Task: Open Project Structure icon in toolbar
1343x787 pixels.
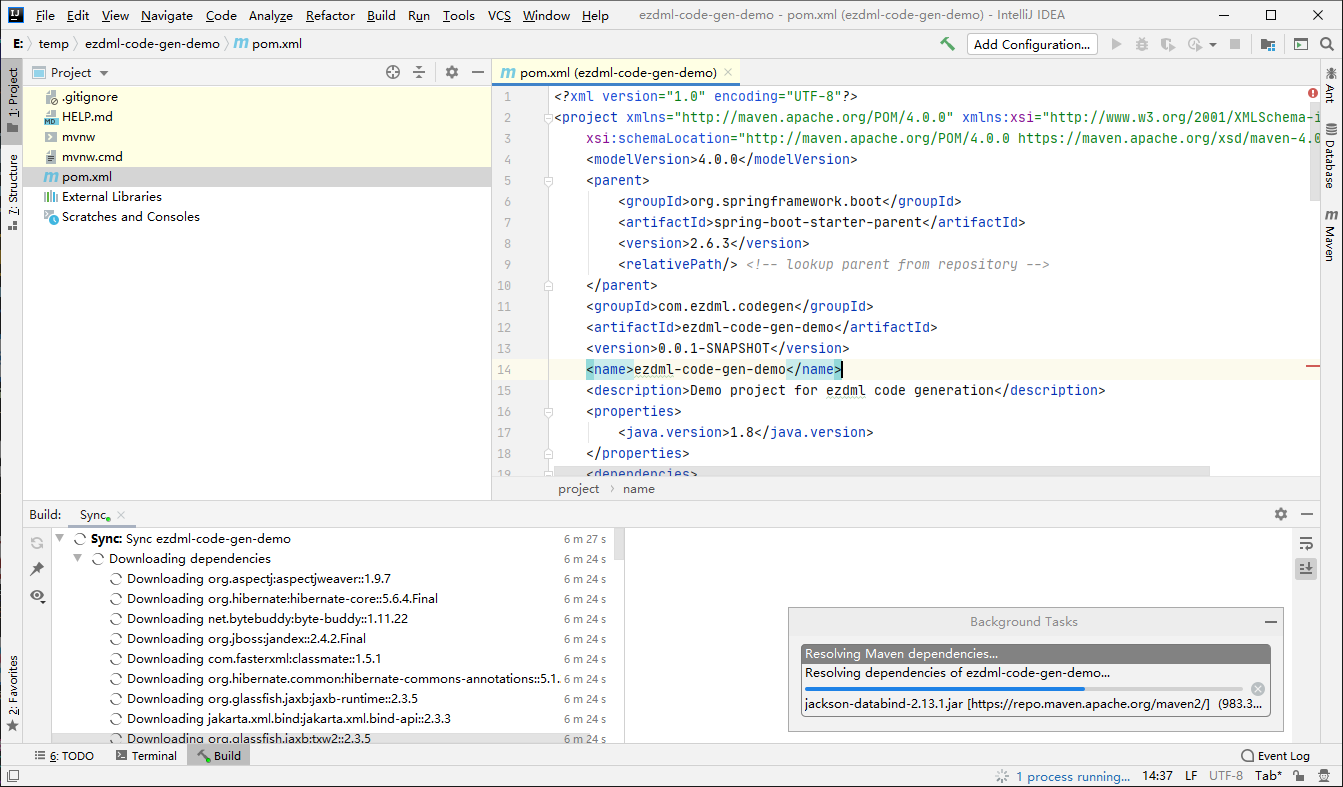Action: click(1268, 44)
